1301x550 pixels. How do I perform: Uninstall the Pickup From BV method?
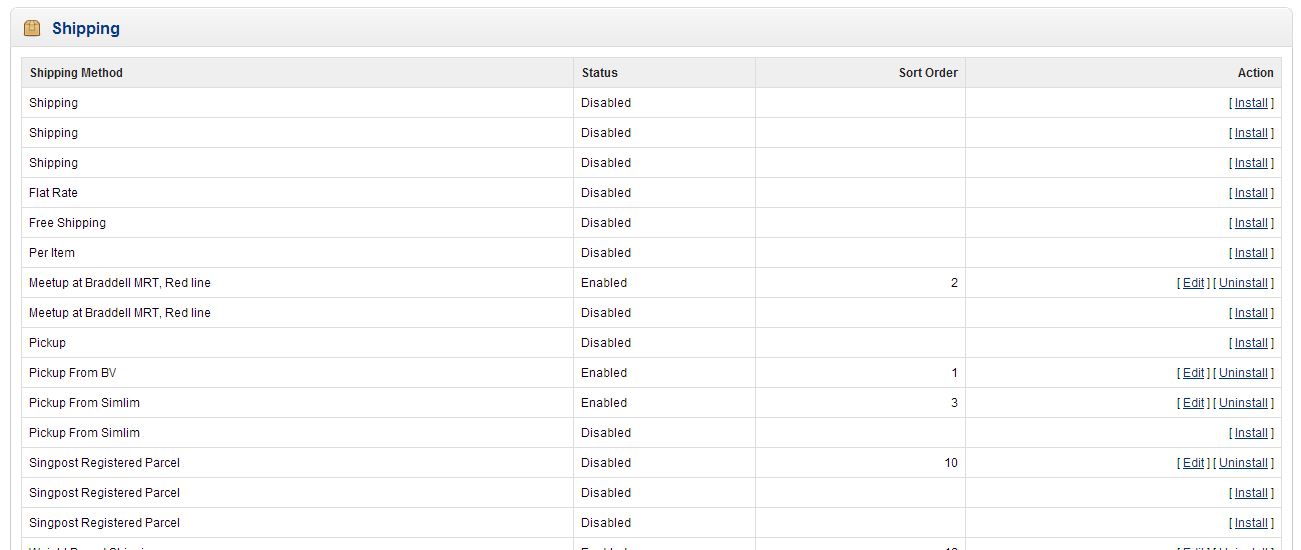point(1243,373)
